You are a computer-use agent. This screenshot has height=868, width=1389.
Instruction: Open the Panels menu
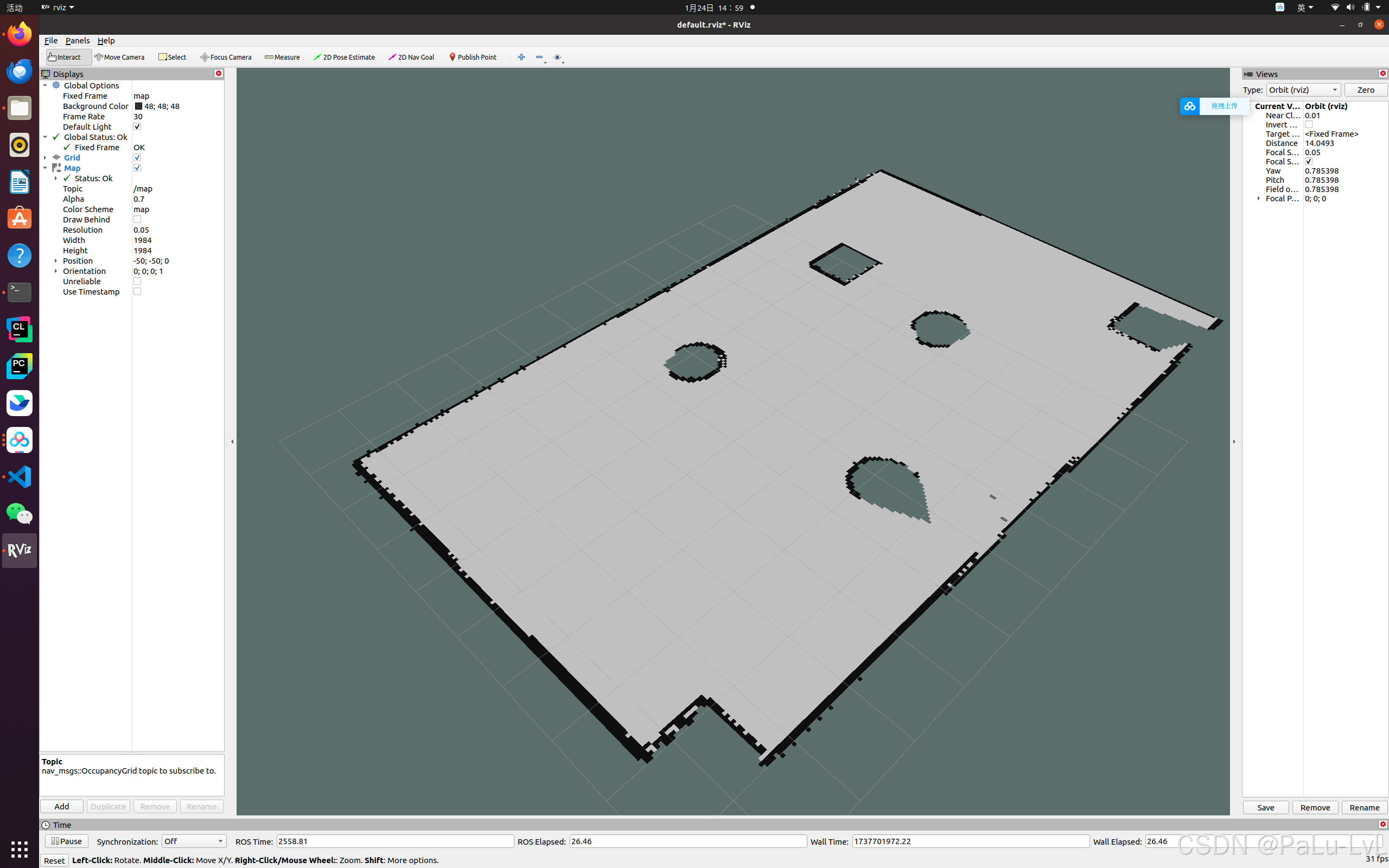78,40
